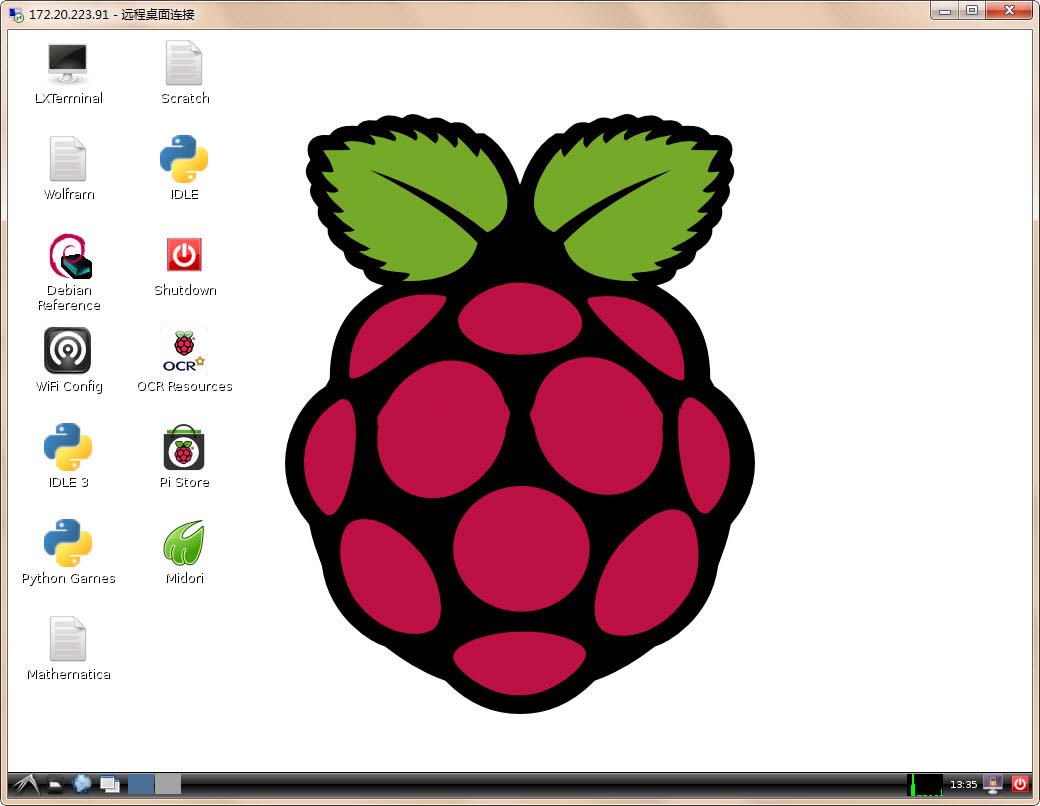Click the red Shutdown desktop icon
Image resolution: width=1040 pixels, height=806 pixels.
point(184,256)
